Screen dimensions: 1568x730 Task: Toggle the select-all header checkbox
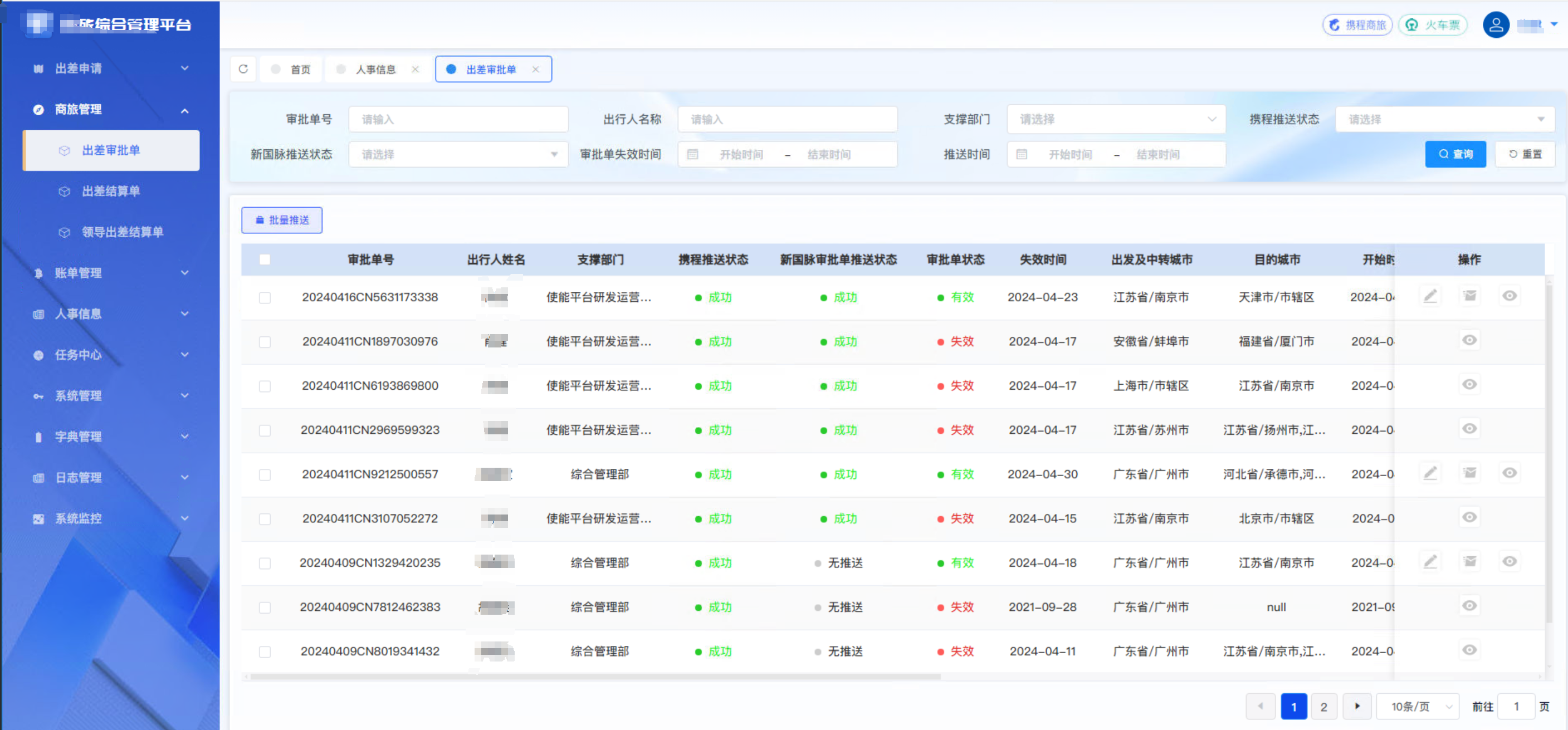coord(265,259)
